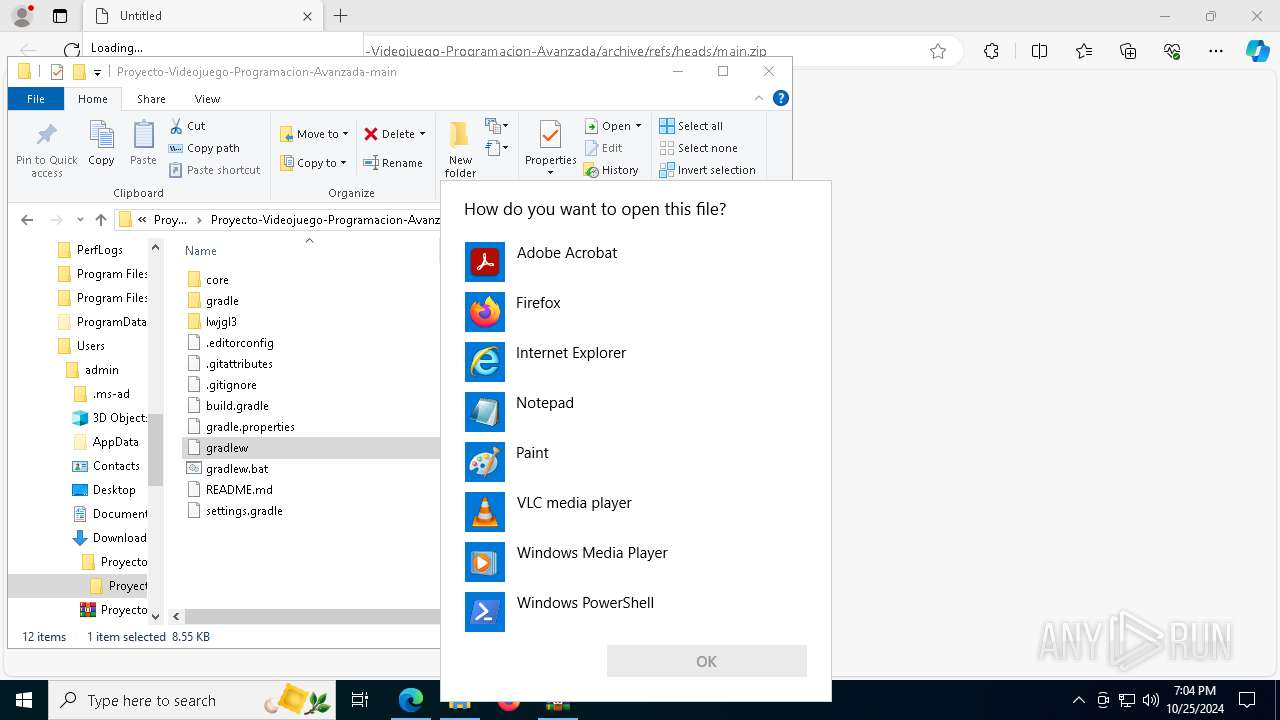1280x720 pixels.
Task: Open recent locations dropdown
Action: pos(80,220)
